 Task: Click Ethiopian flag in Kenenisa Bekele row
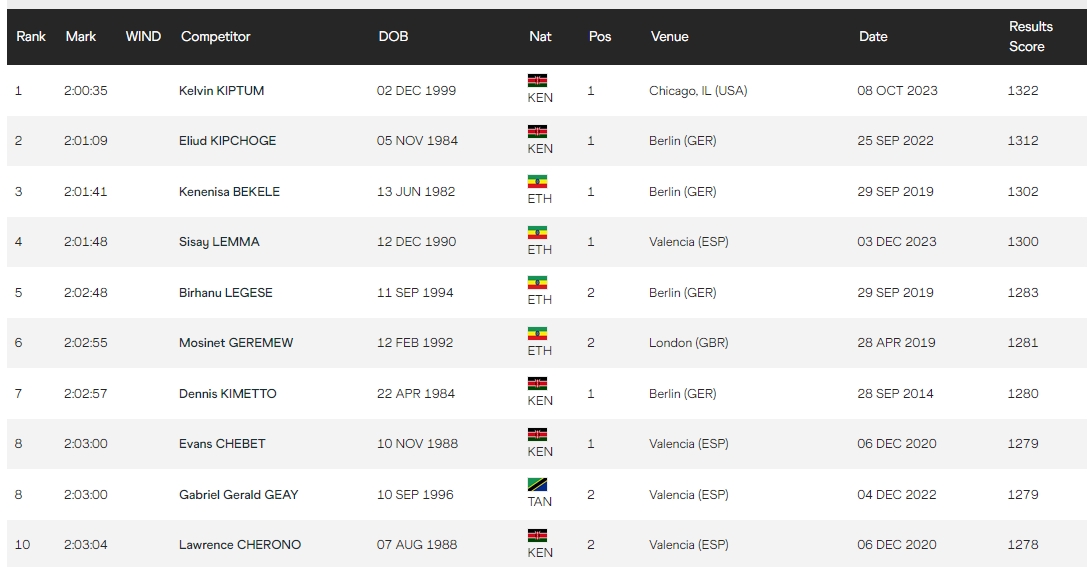(x=537, y=182)
